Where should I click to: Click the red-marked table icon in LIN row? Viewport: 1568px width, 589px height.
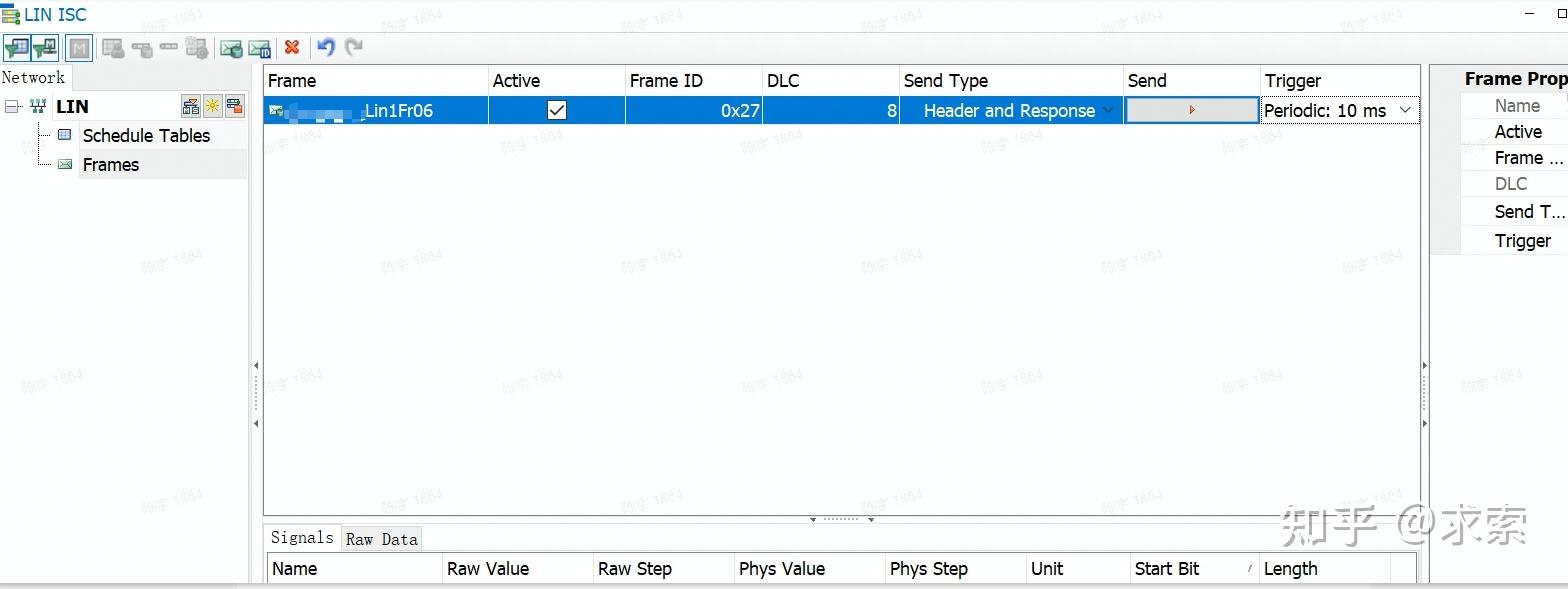pos(235,106)
